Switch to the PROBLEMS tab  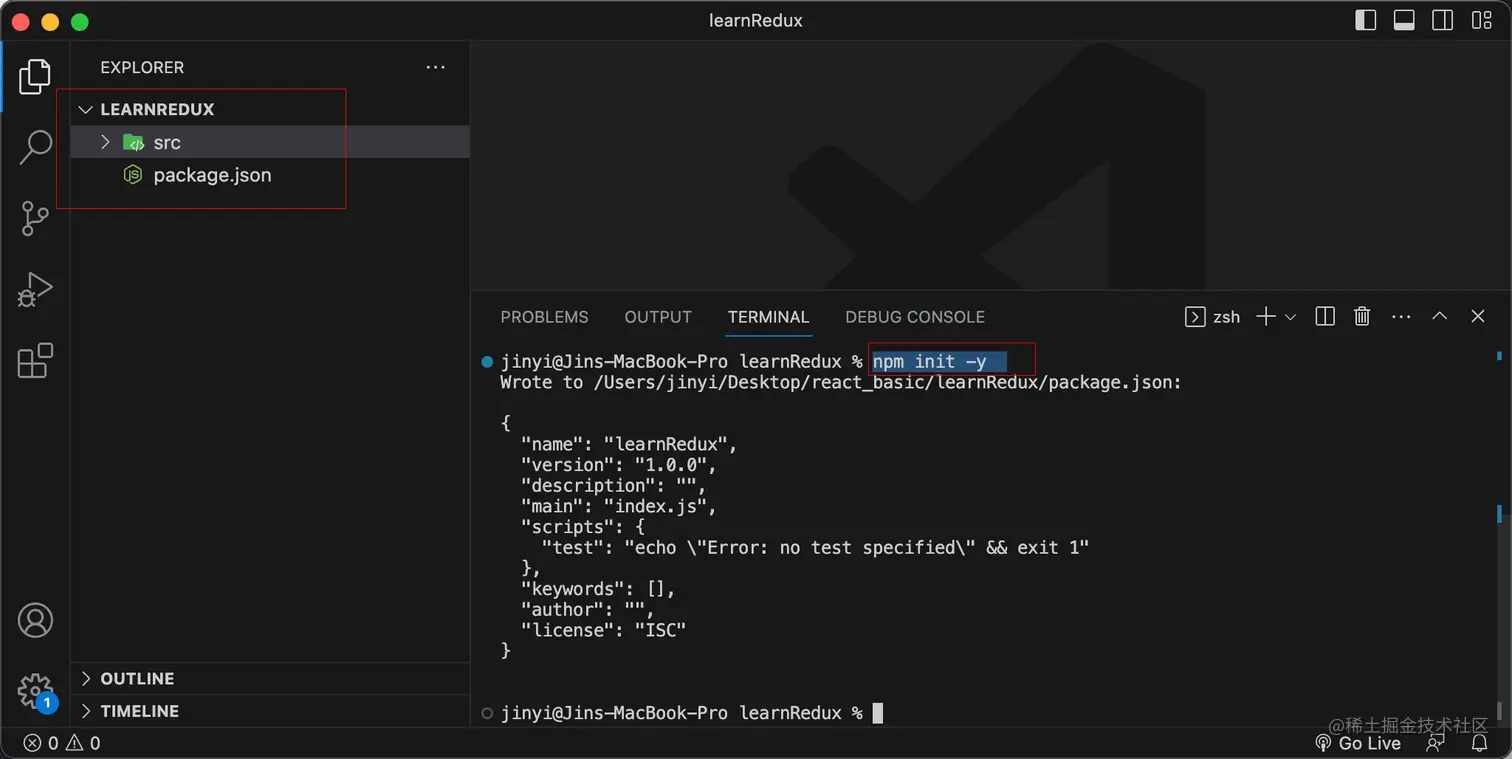tap(544, 317)
